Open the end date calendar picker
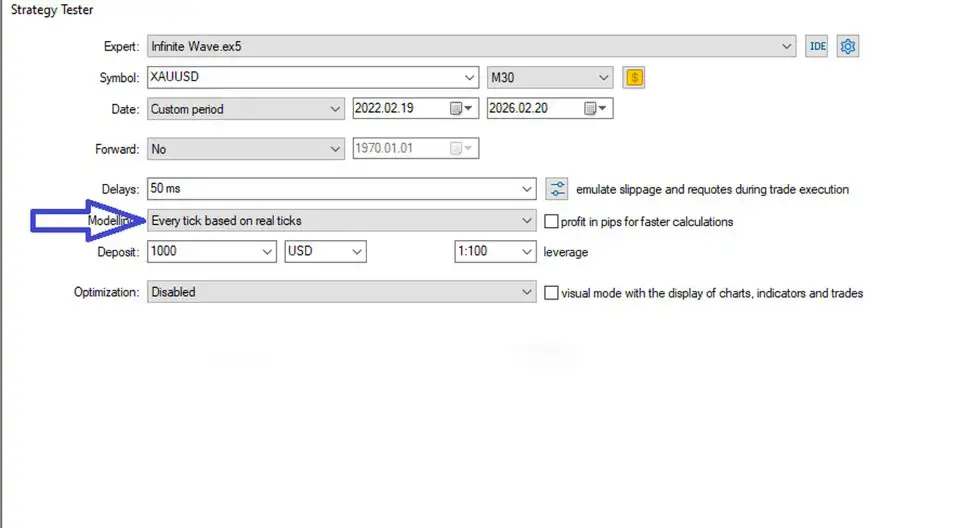The width and height of the screenshot is (960, 528). coord(591,108)
